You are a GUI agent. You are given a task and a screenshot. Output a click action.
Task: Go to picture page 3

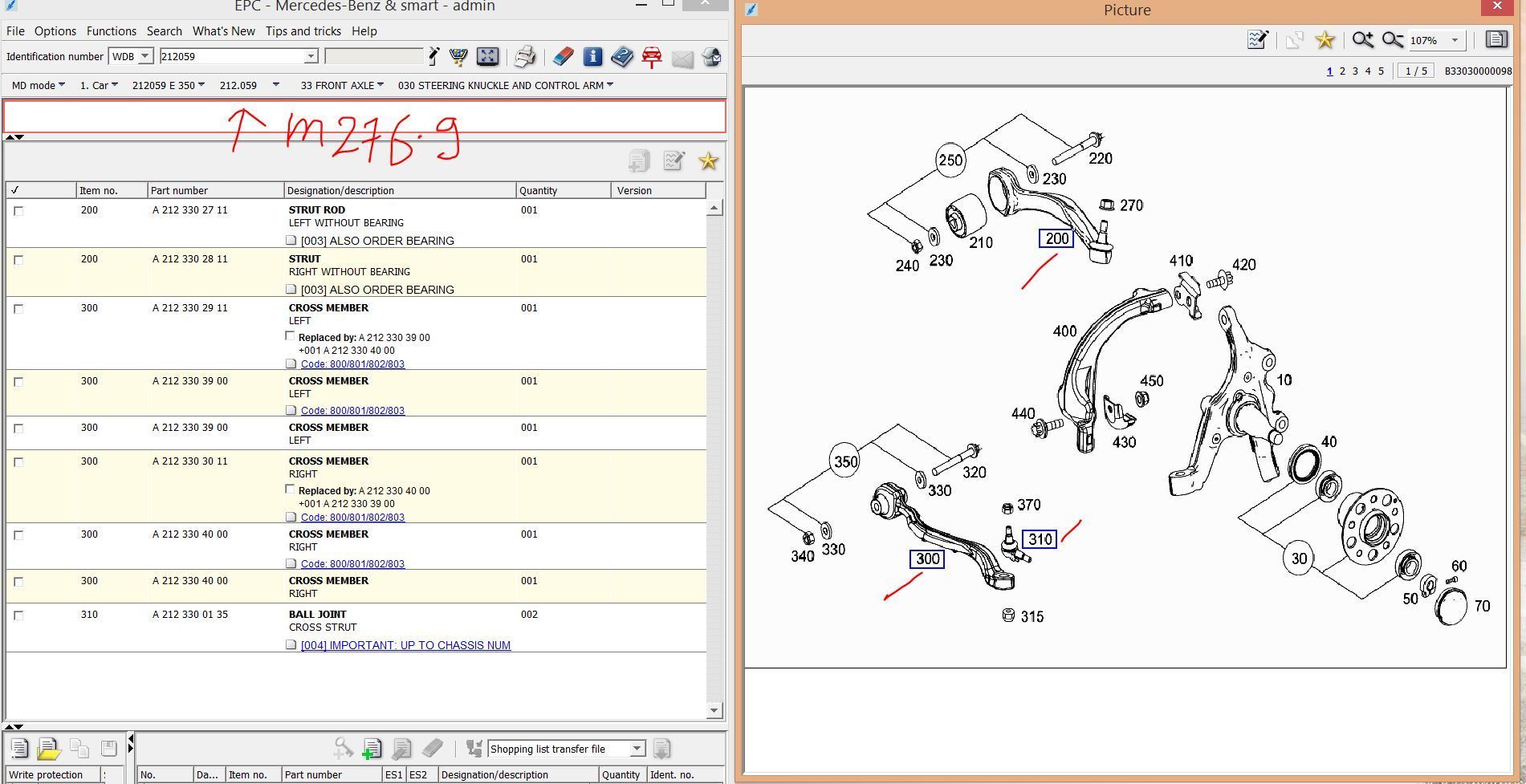(1355, 71)
